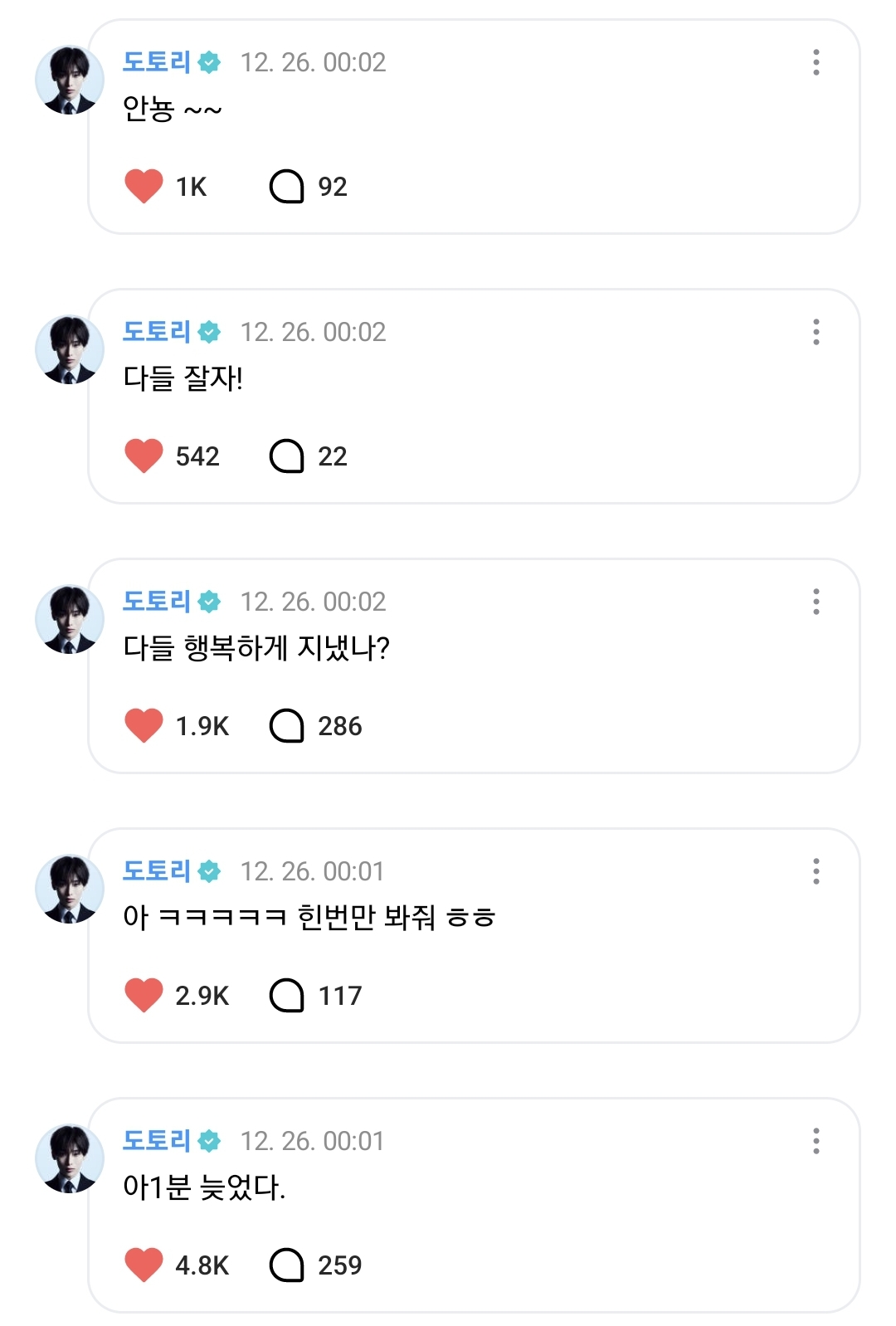
Task: Like the '안뇽 ~~' post with heart
Action: (x=144, y=186)
